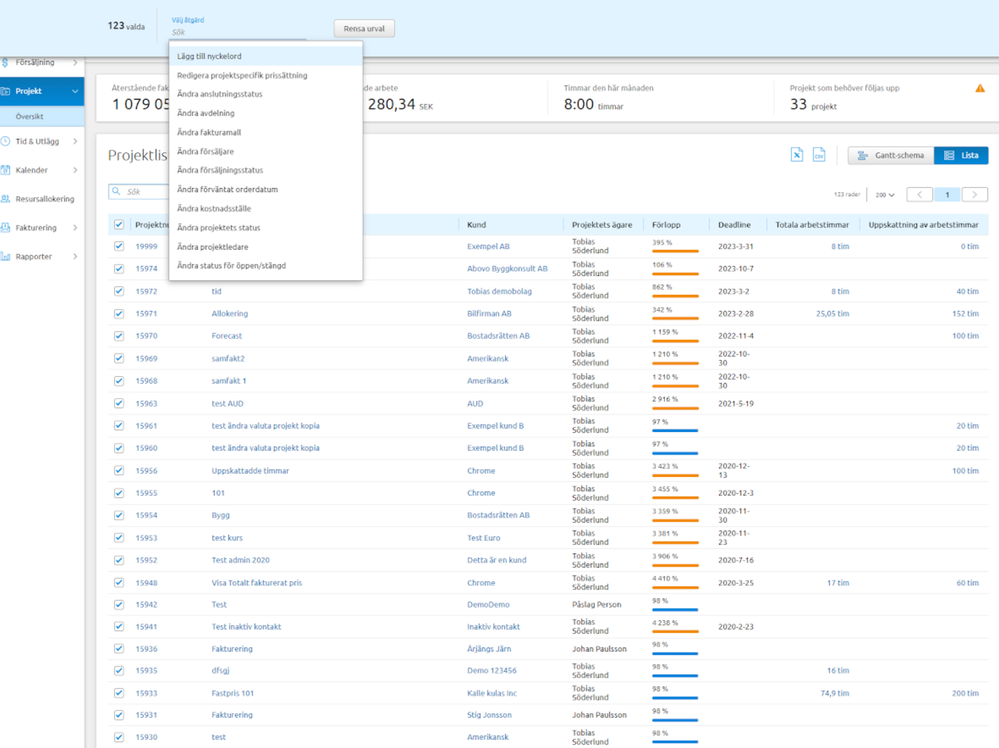Viewport: 999px width, 748px height.
Task: Uncheck the select-all header checkbox
Action: (119, 225)
